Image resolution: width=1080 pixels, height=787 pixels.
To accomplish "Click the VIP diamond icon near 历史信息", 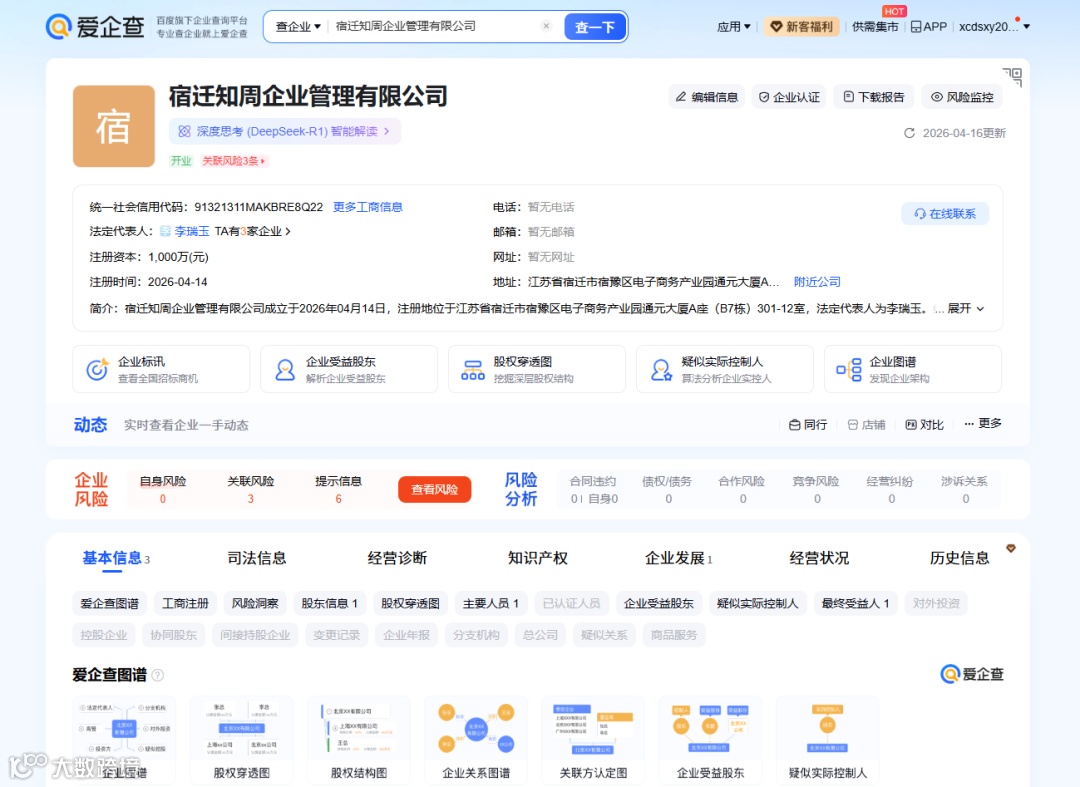I will pyautogui.click(x=1010, y=549).
